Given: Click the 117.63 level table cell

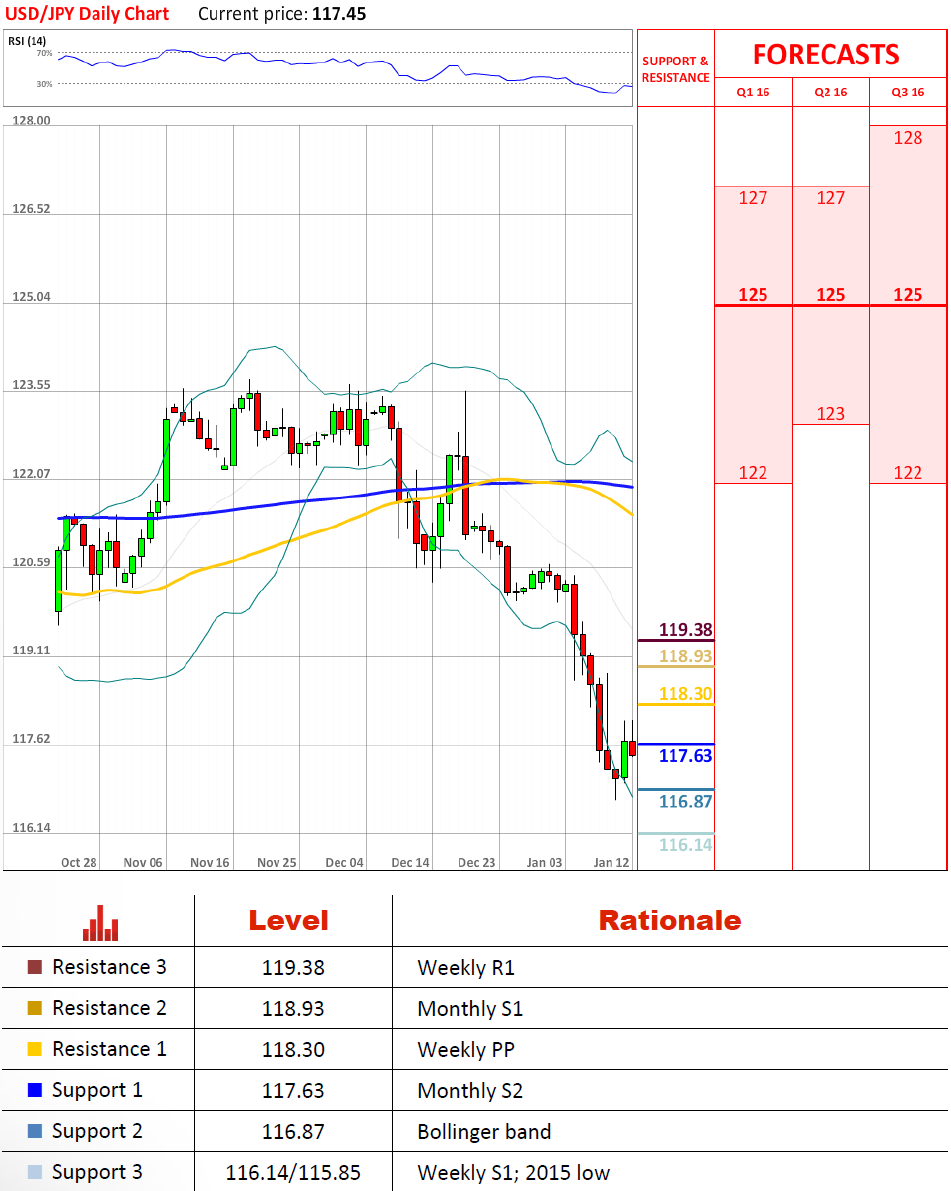Looking at the screenshot, I should 293,1091.
